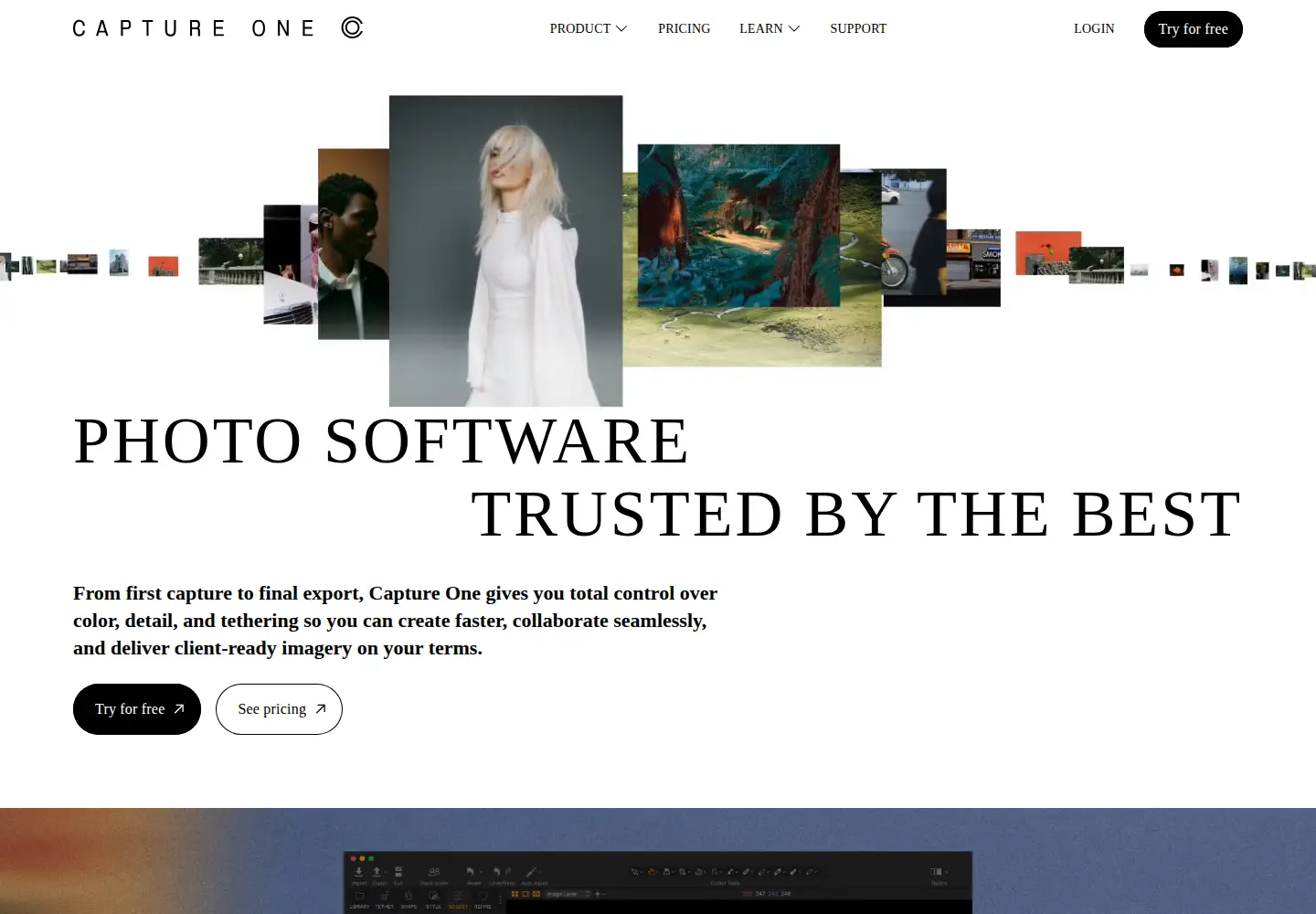The height and width of the screenshot is (914, 1316).
Task: Open the See pricing button
Action: click(x=279, y=709)
